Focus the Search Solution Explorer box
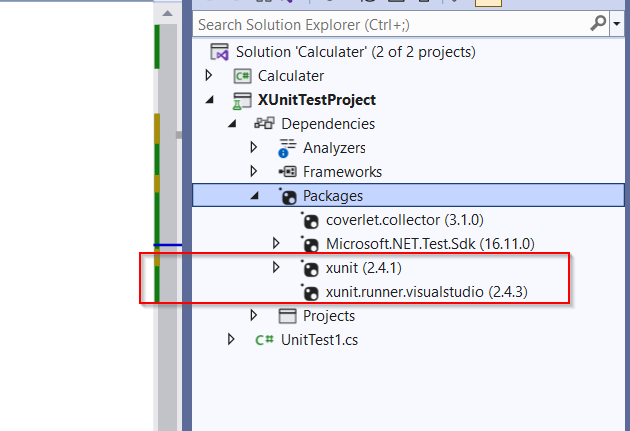This screenshot has width=630, height=431. pos(392,25)
